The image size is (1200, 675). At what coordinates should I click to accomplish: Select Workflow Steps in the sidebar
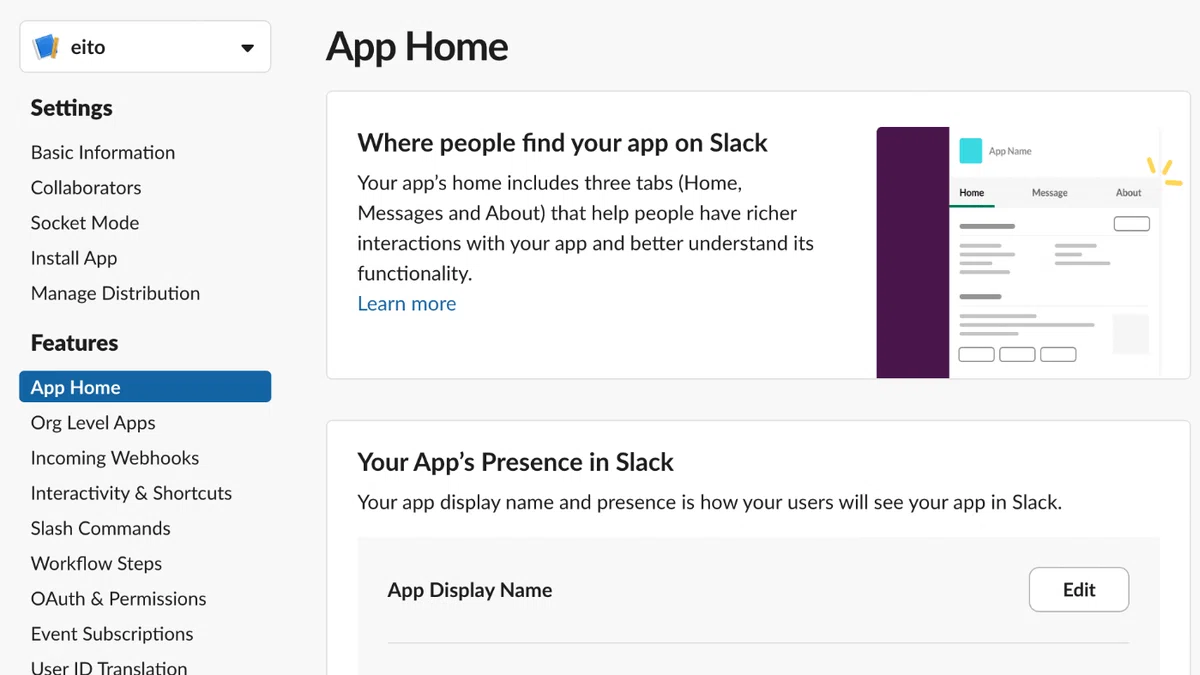click(x=96, y=563)
